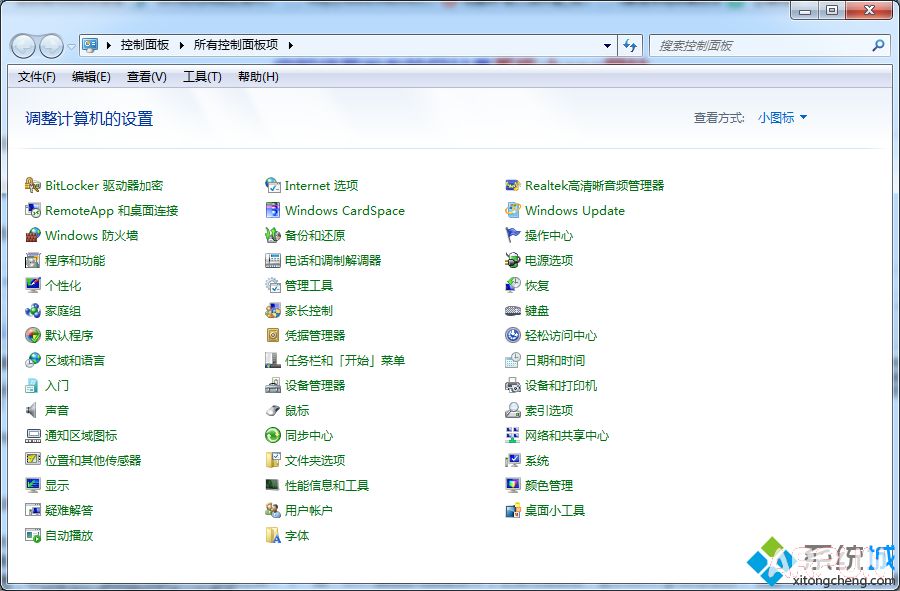Open 设备管理器 (Device Manager)
The image size is (900, 591).
pos(314,385)
